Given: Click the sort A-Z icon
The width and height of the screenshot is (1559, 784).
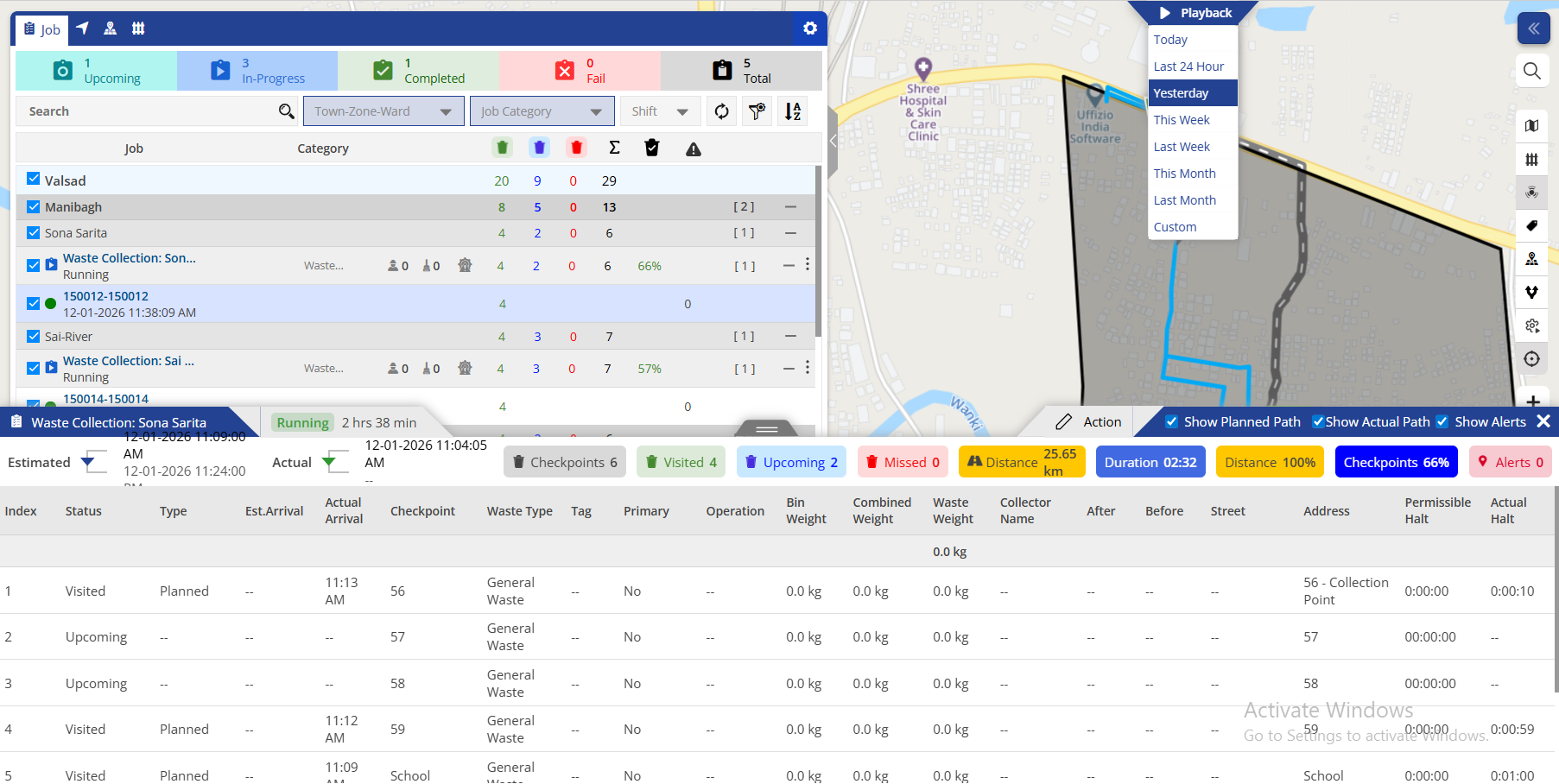Looking at the screenshot, I should [792, 111].
